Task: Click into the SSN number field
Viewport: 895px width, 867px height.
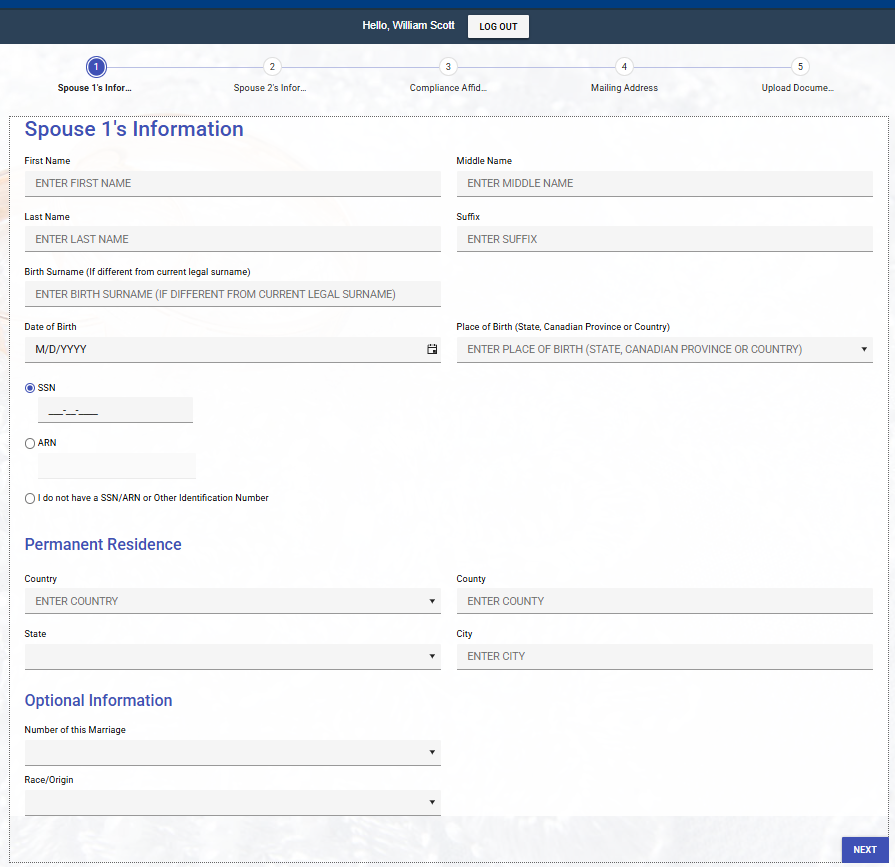Action: point(115,411)
